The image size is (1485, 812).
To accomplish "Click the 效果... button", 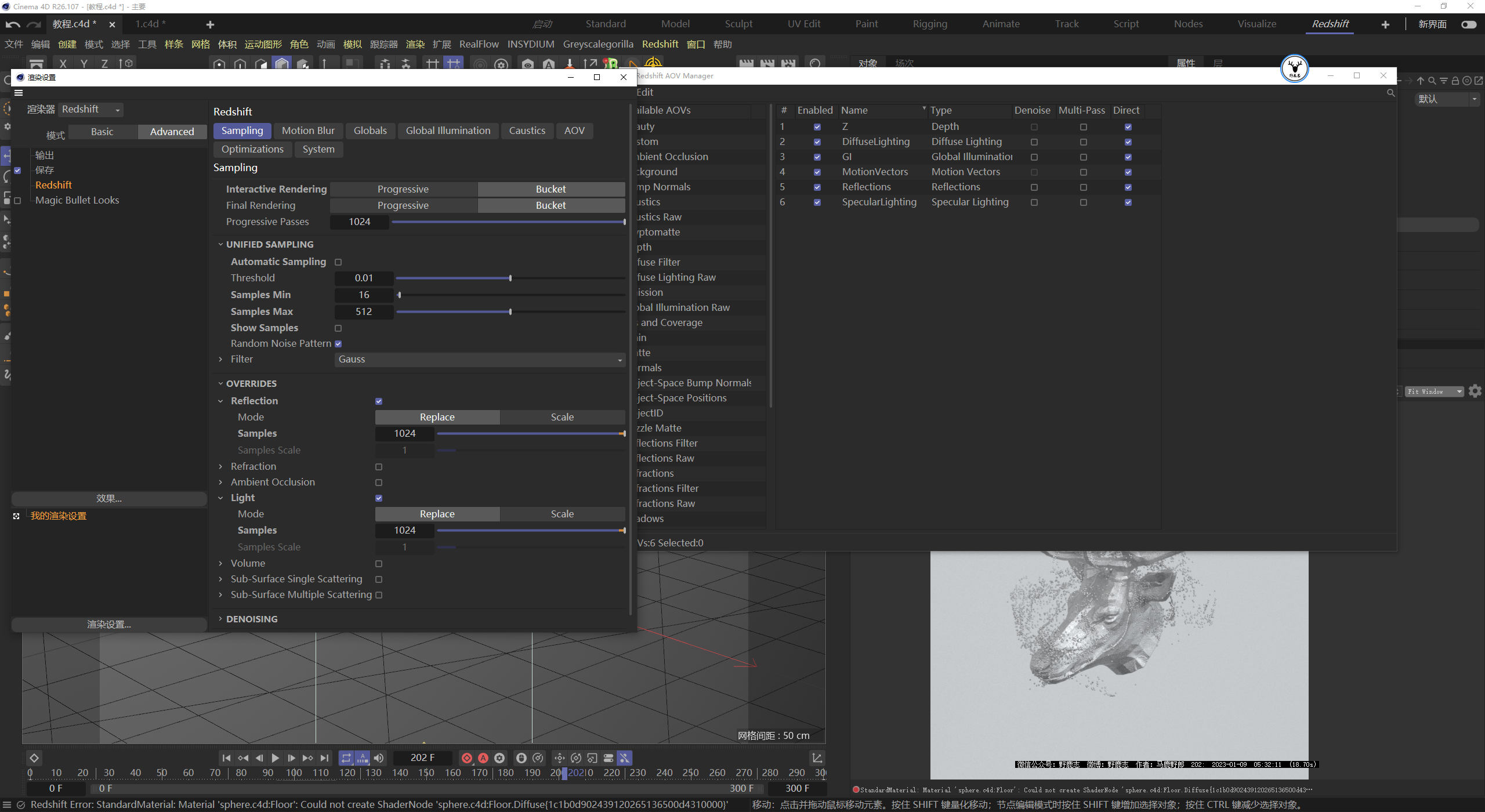I will pyautogui.click(x=109, y=498).
